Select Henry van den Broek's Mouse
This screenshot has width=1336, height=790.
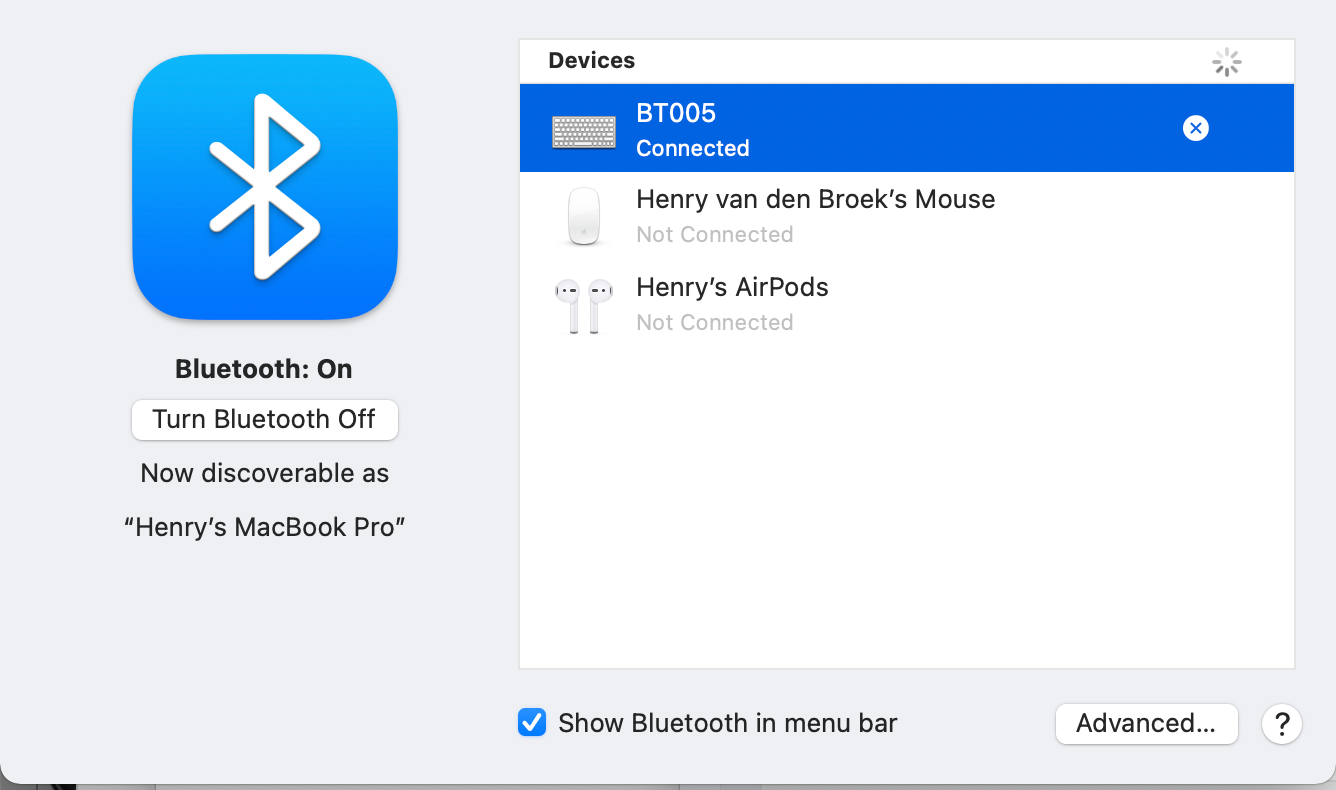pyautogui.click(x=816, y=199)
